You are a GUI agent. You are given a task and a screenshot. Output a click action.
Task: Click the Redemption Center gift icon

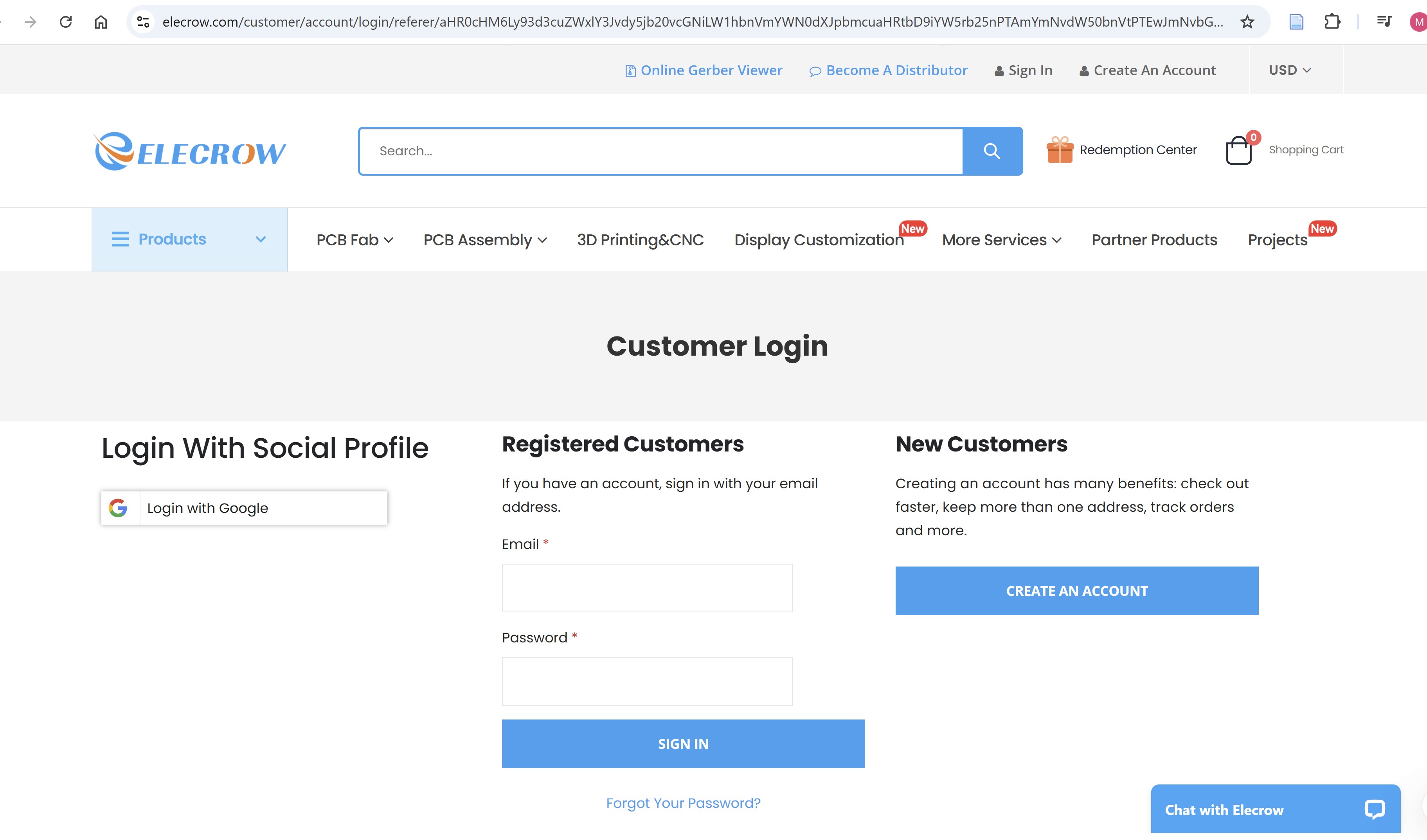1060,150
